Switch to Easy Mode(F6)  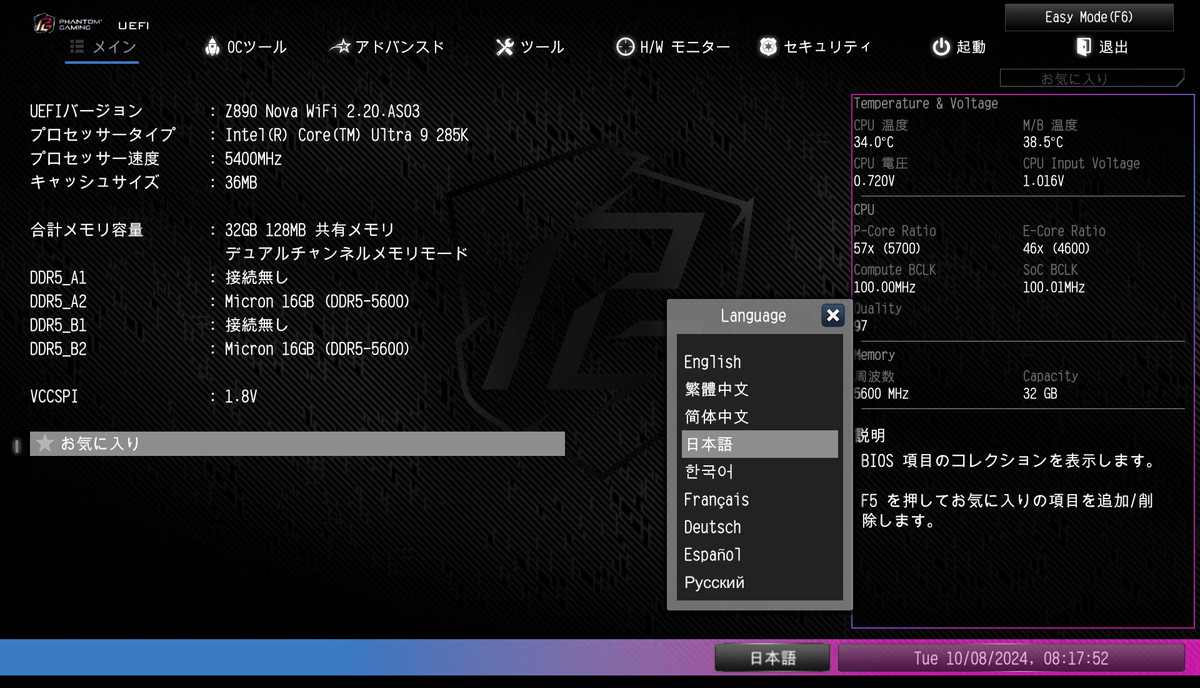coord(1089,17)
